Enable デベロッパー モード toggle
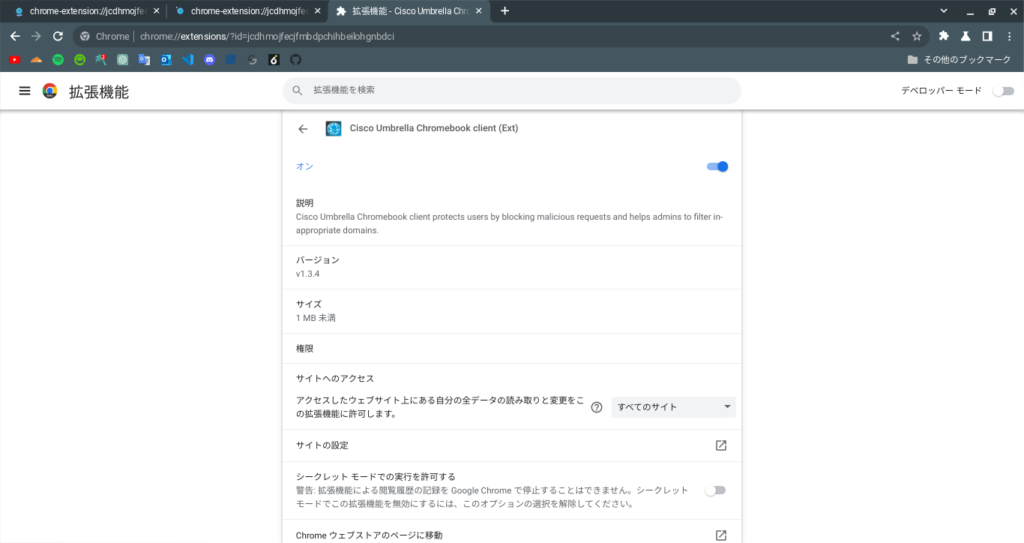Screen dimensions: 1024x543 point(1002,91)
